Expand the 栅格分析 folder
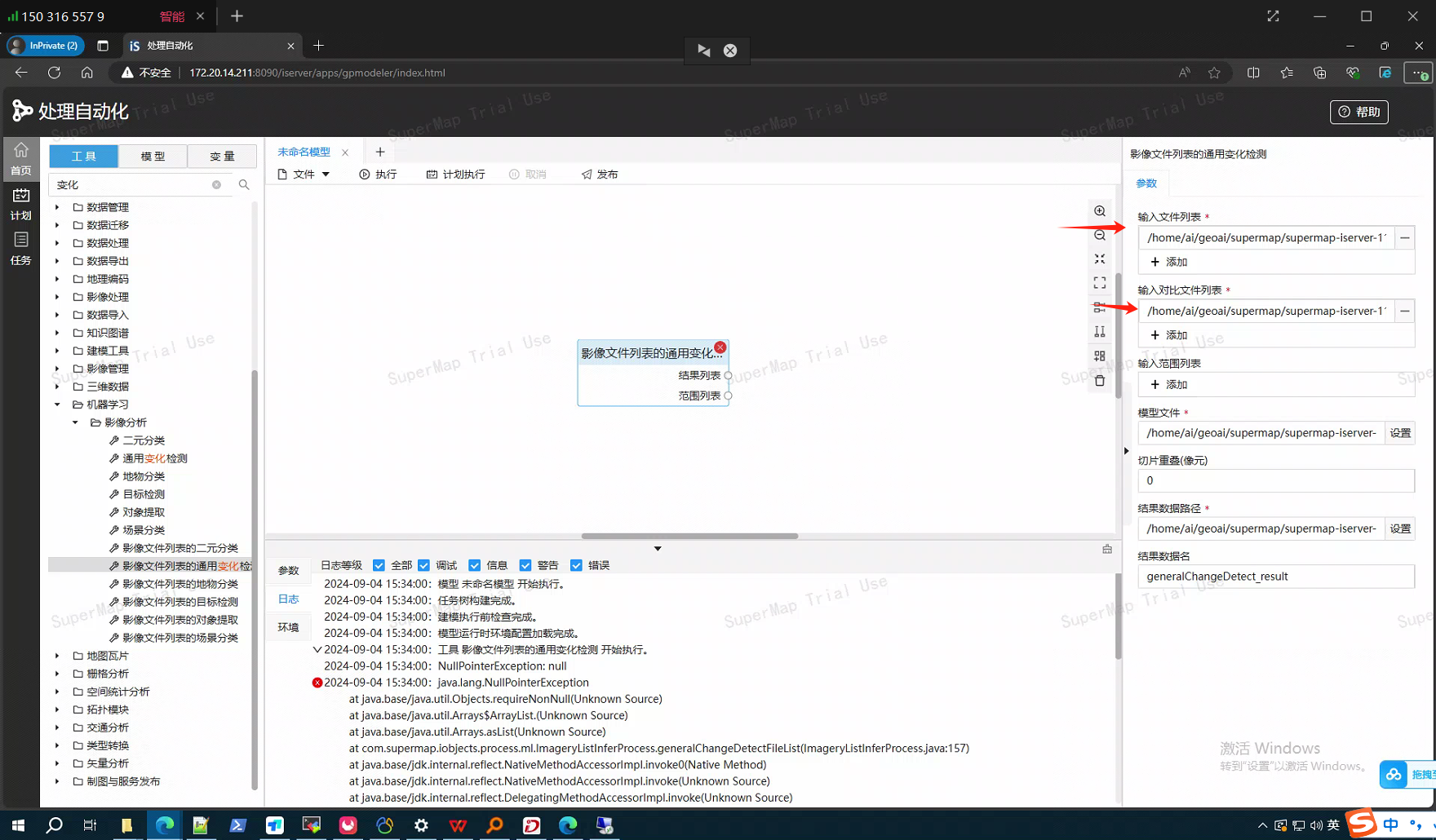This screenshot has width=1436, height=840. click(x=57, y=674)
